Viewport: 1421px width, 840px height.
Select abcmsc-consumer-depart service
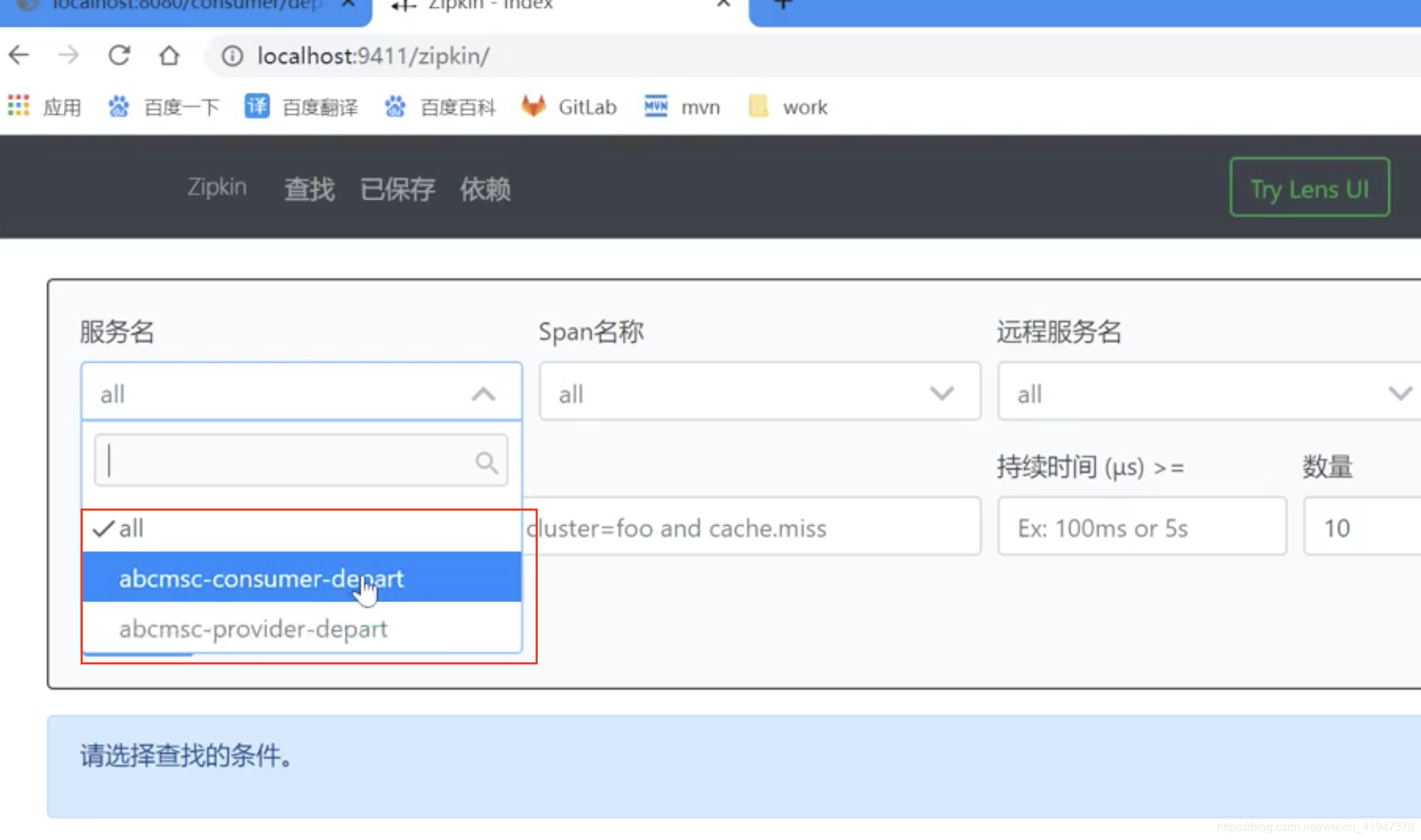(x=301, y=577)
